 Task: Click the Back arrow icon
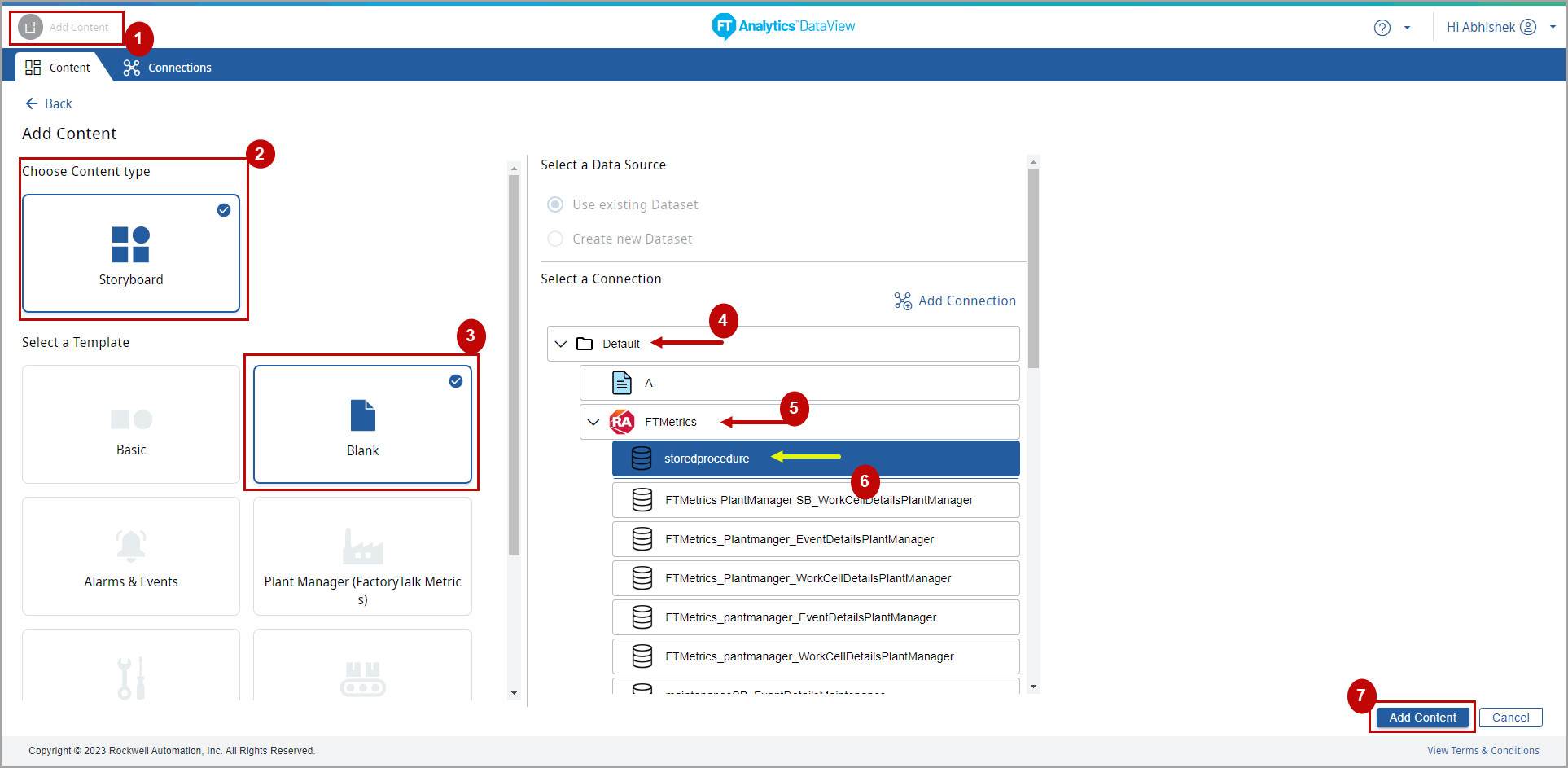click(32, 103)
